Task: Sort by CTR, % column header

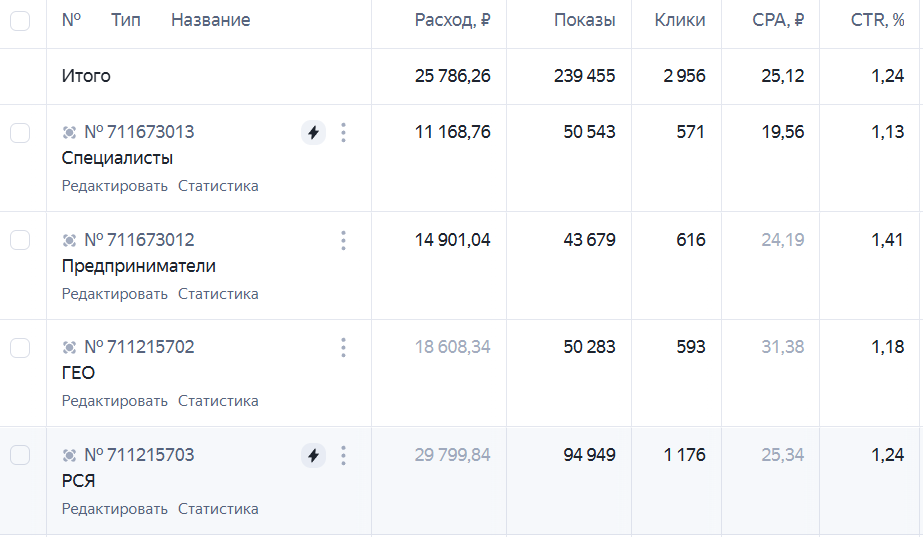Action: [x=877, y=20]
